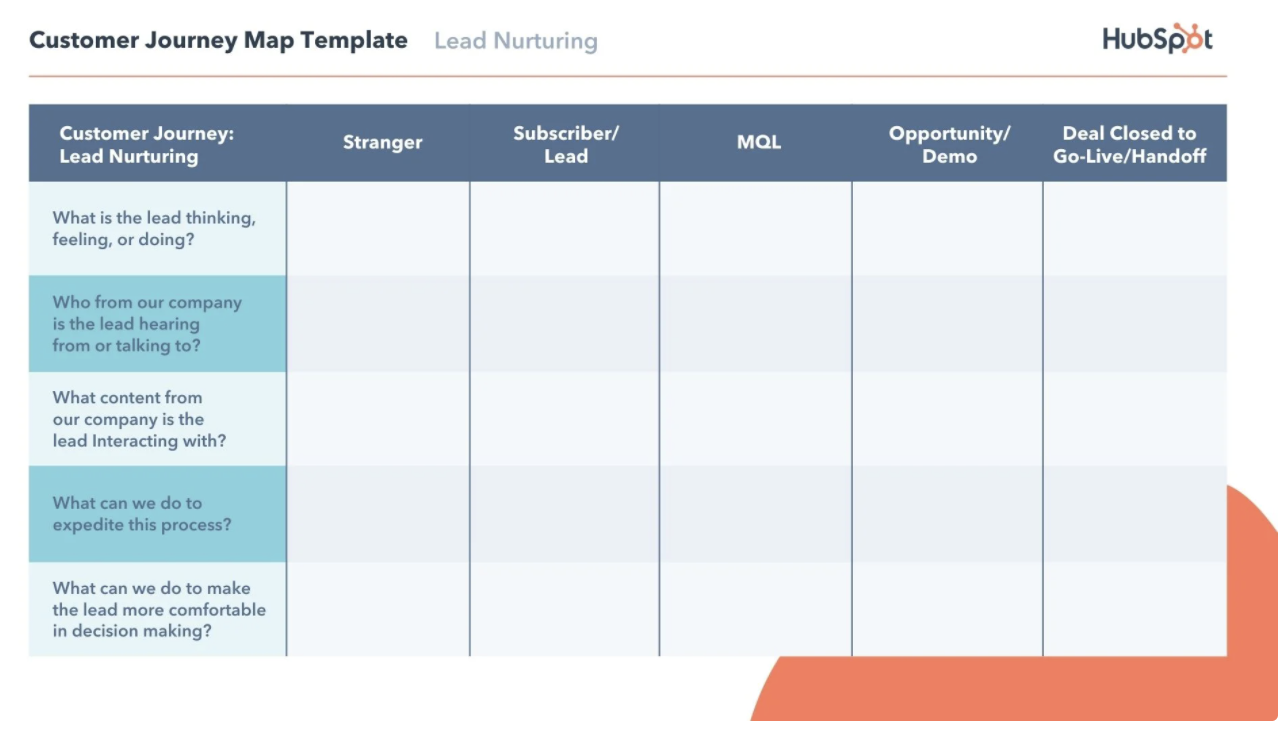
Task: Click the MQL cell in the expedite row
Action: [x=756, y=514]
